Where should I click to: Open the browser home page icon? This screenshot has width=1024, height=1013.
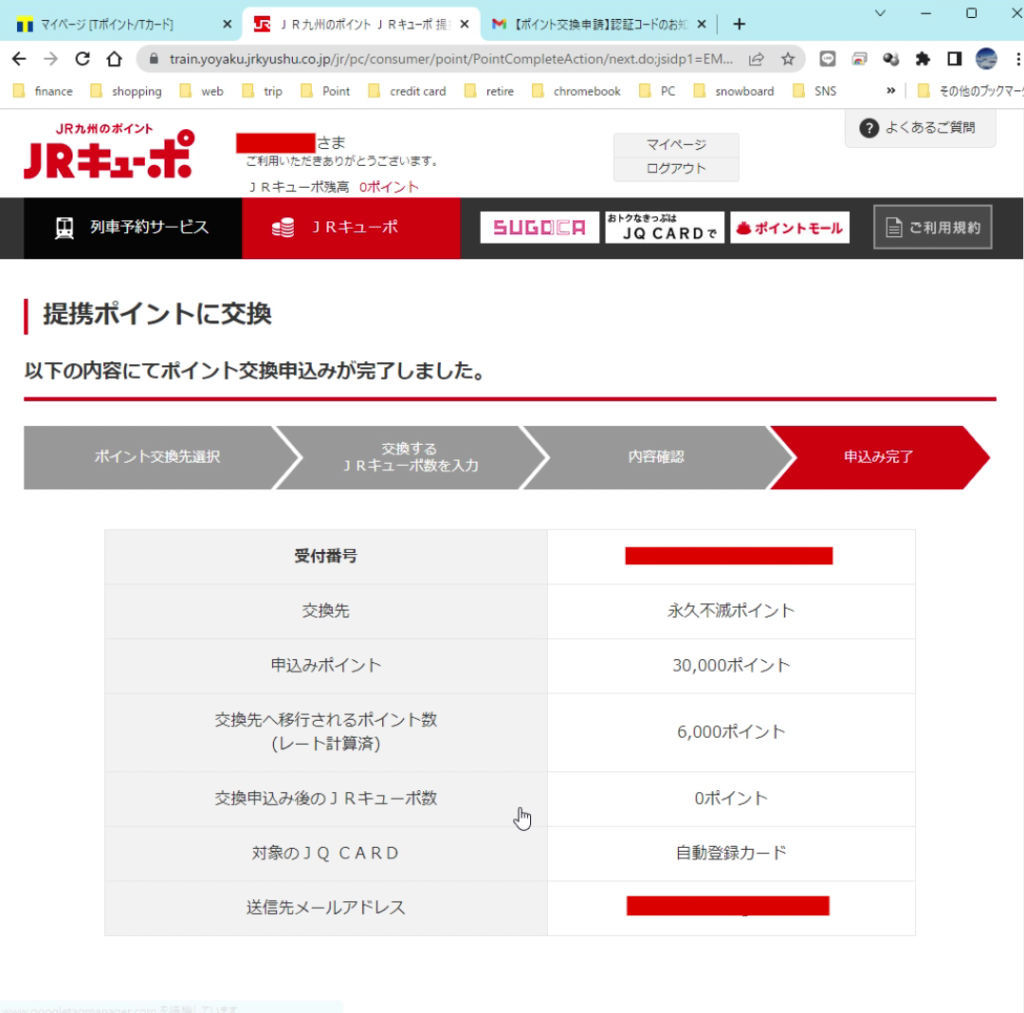click(x=114, y=59)
